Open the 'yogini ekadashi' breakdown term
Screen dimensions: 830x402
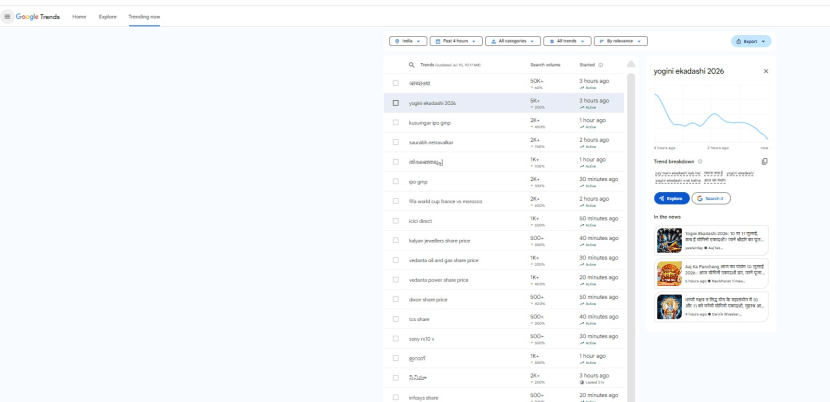click(x=739, y=173)
